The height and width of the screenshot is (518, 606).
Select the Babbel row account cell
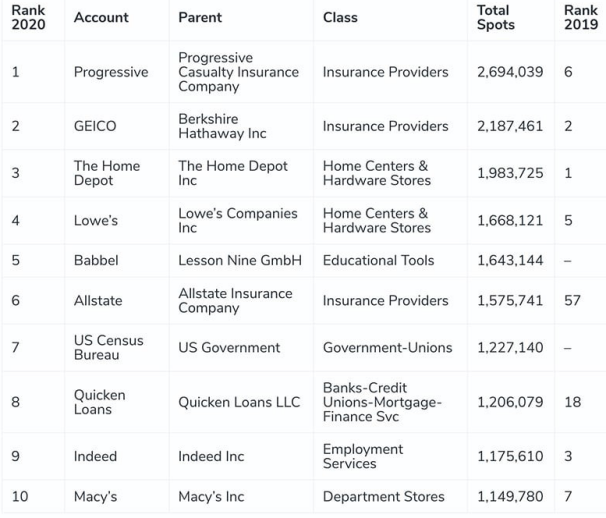point(96,260)
